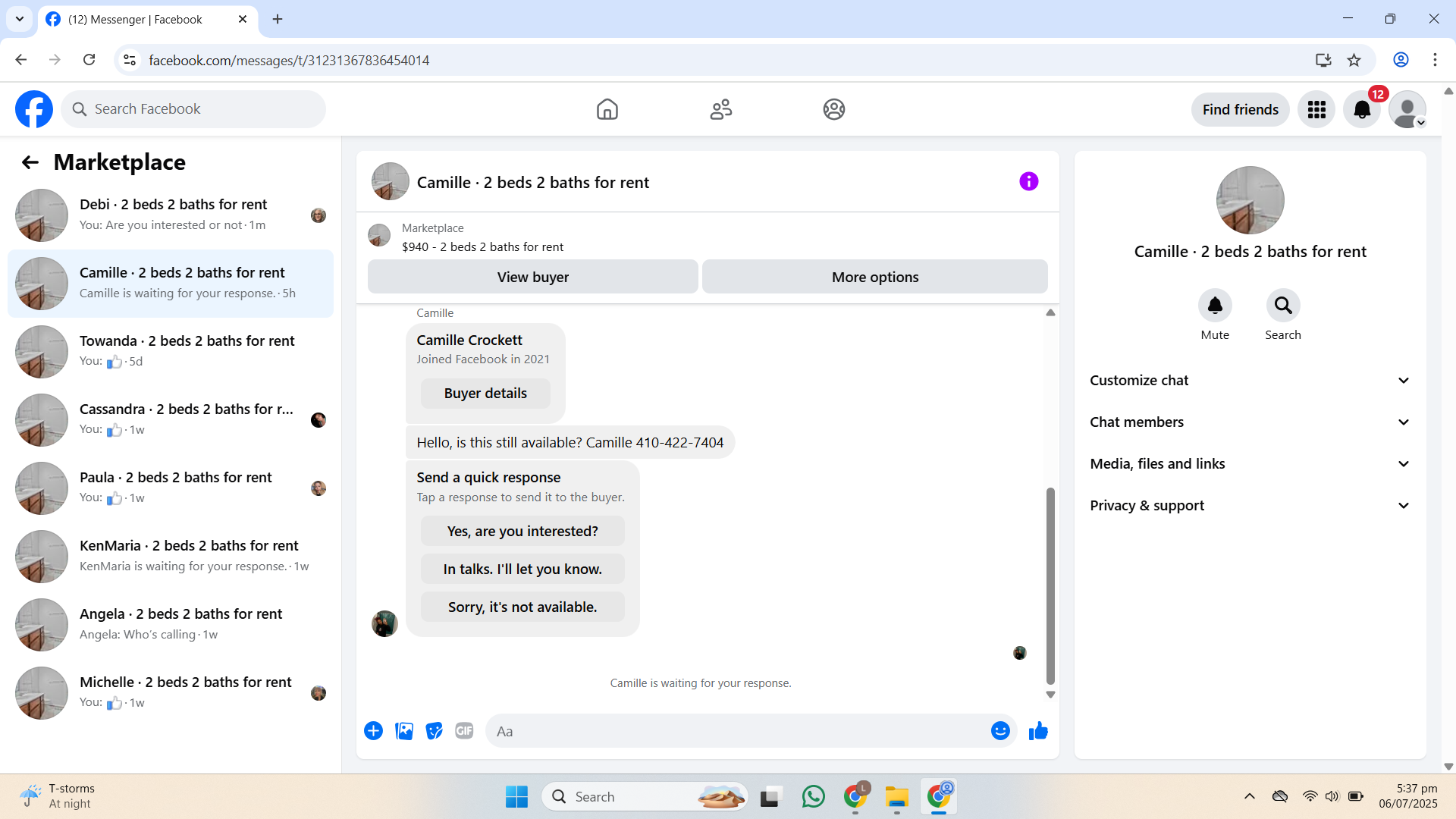The width and height of the screenshot is (1456, 819).
Task: Reload the page in the browser
Action: pyautogui.click(x=89, y=60)
